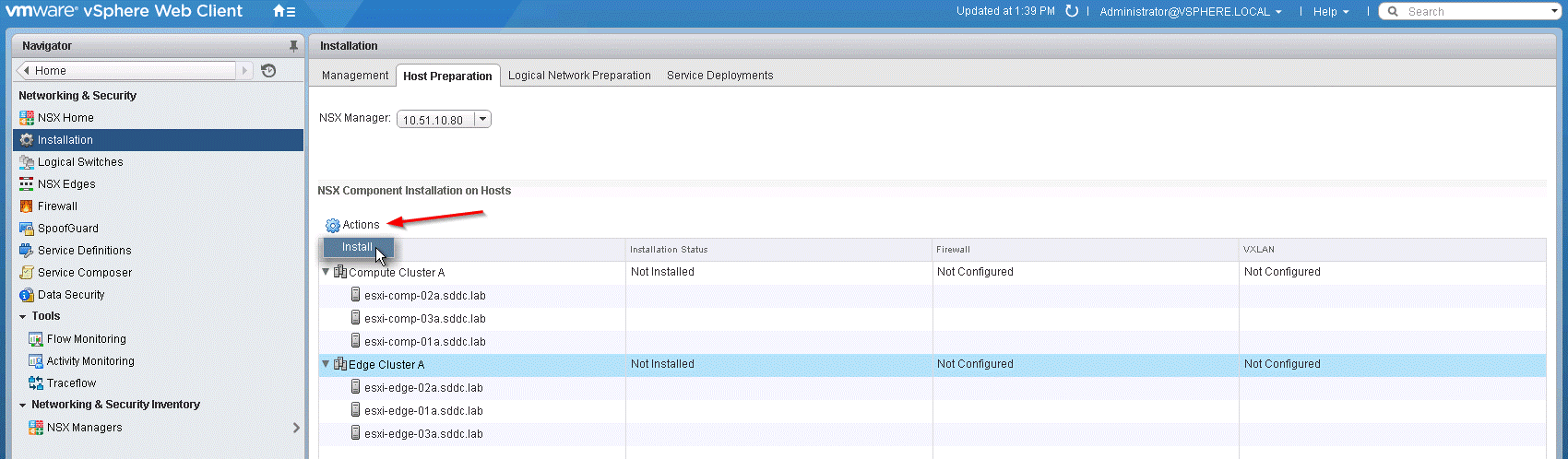
Task: Pin the Navigator panel
Action: coord(293,46)
